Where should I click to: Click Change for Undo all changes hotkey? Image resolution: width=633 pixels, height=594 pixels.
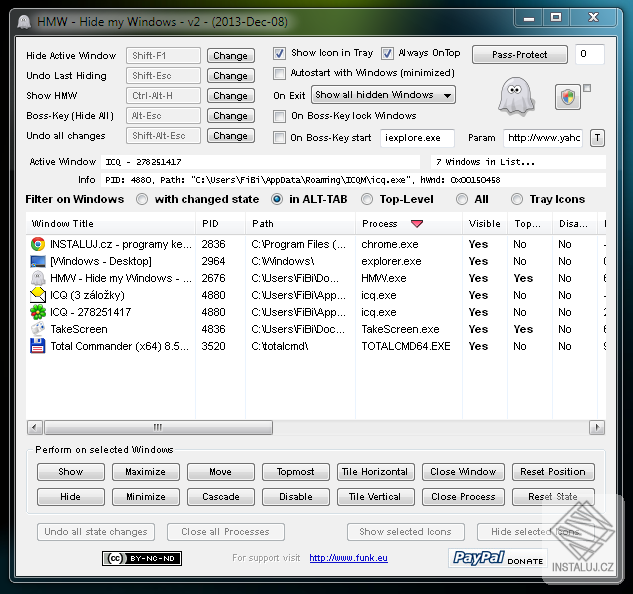231,136
